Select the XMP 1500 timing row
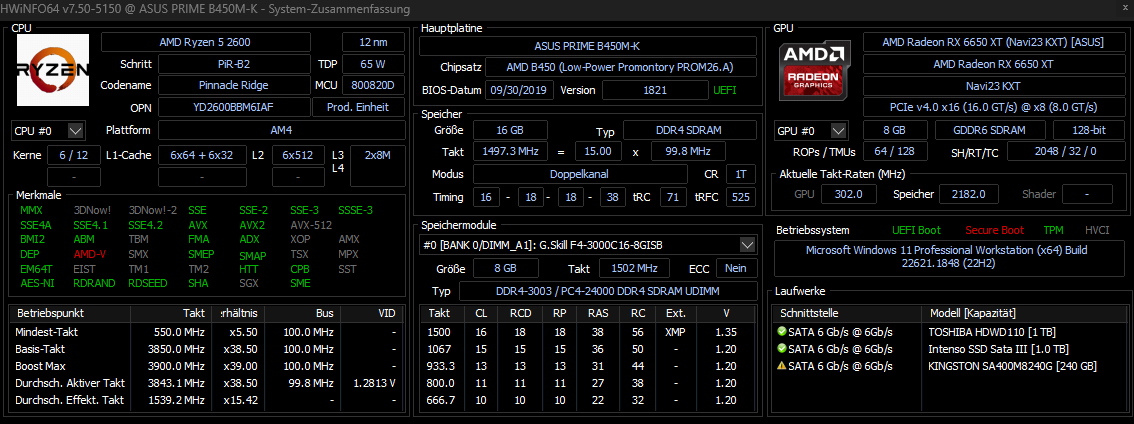This screenshot has height=424, width=1134. tap(588, 332)
